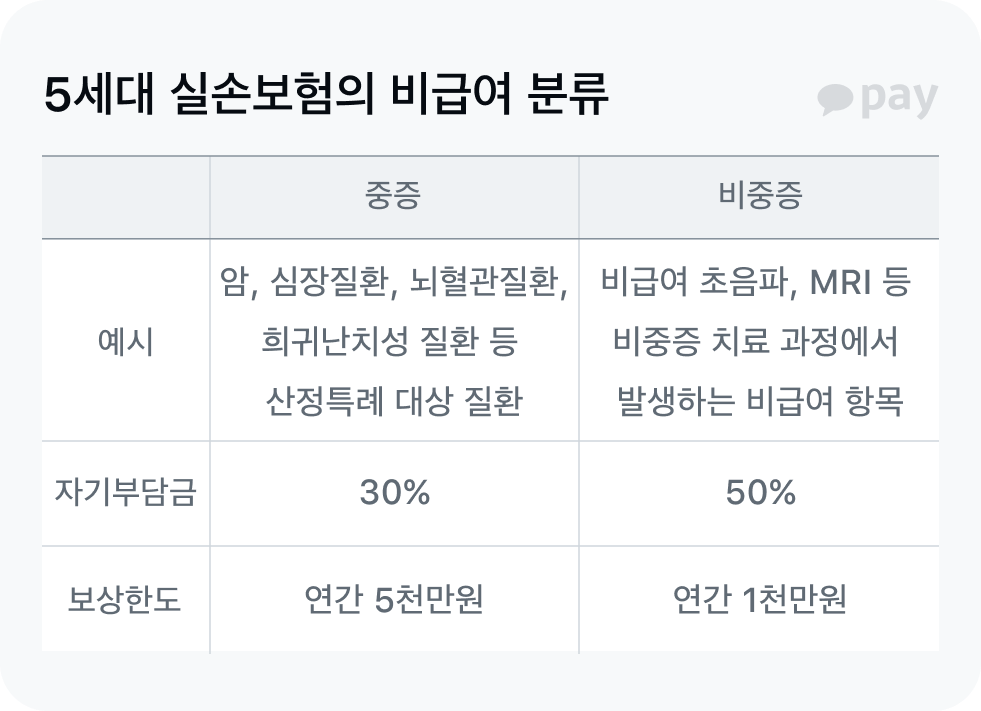Click the '예시' row label
Image resolution: width=981 pixels, height=711 pixels.
coord(125,342)
